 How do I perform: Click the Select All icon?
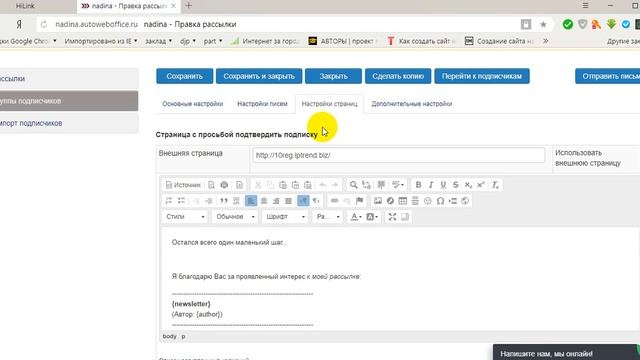(x=381, y=185)
